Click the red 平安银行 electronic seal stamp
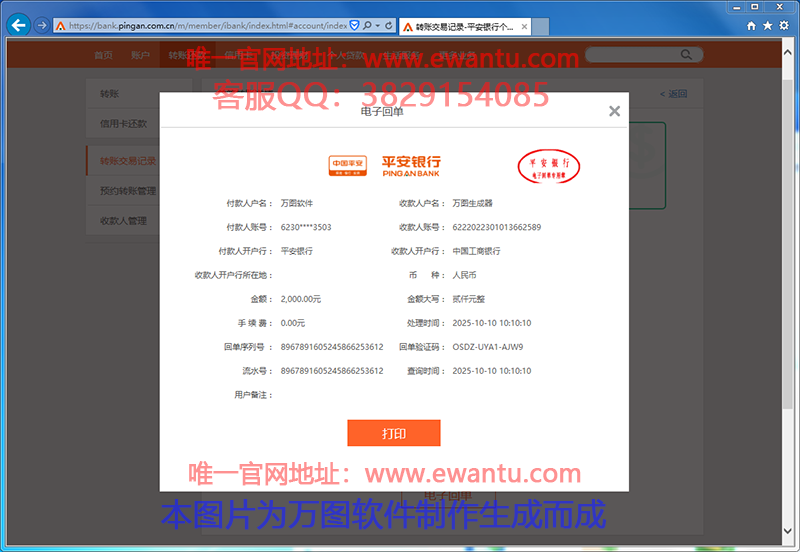800x552 pixels. [548, 166]
